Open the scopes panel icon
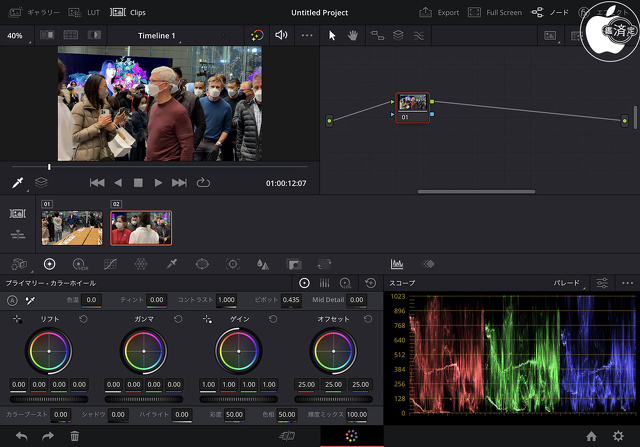This screenshot has width=640, height=447. [397, 264]
